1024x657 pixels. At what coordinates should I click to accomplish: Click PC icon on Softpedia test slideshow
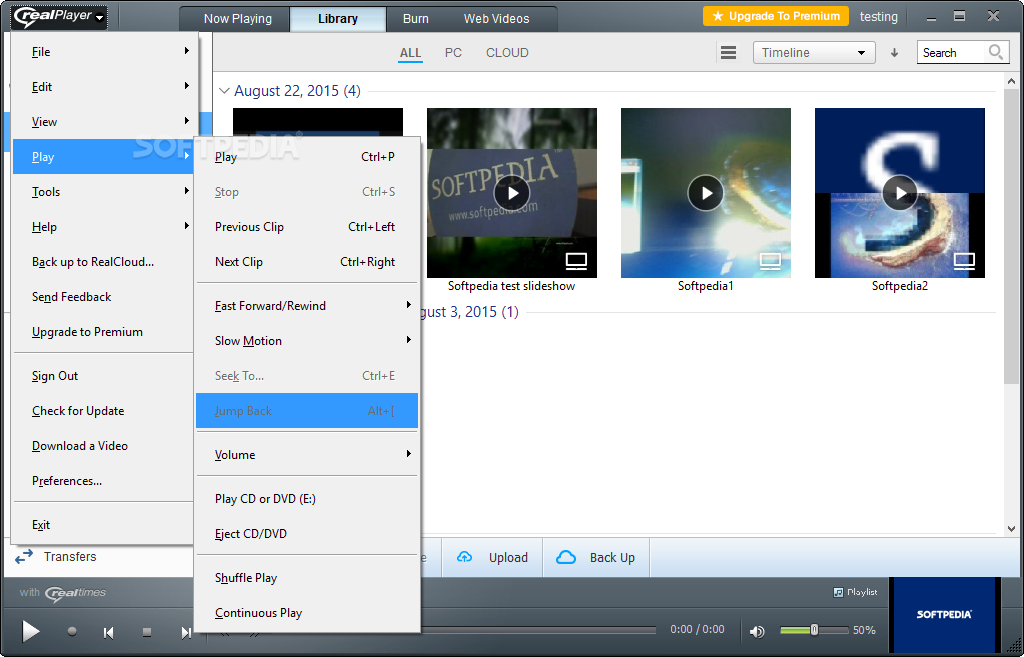click(576, 261)
